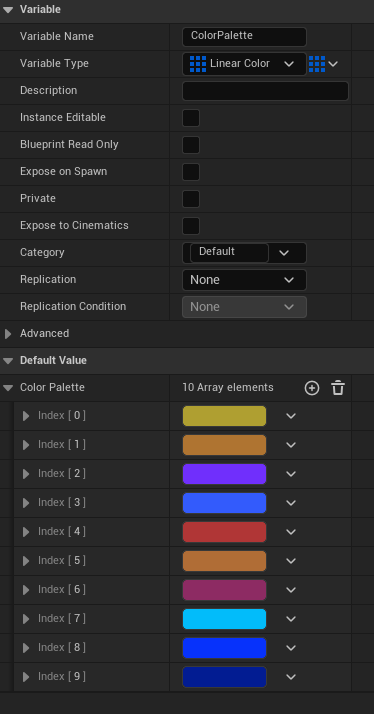Open the brown swatch at Index 5
The image size is (374, 714).
coord(224,561)
